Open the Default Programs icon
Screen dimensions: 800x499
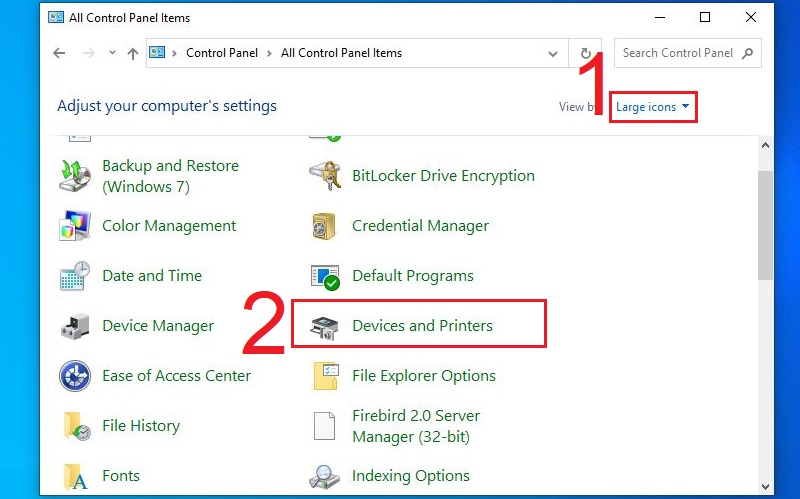[x=325, y=276]
